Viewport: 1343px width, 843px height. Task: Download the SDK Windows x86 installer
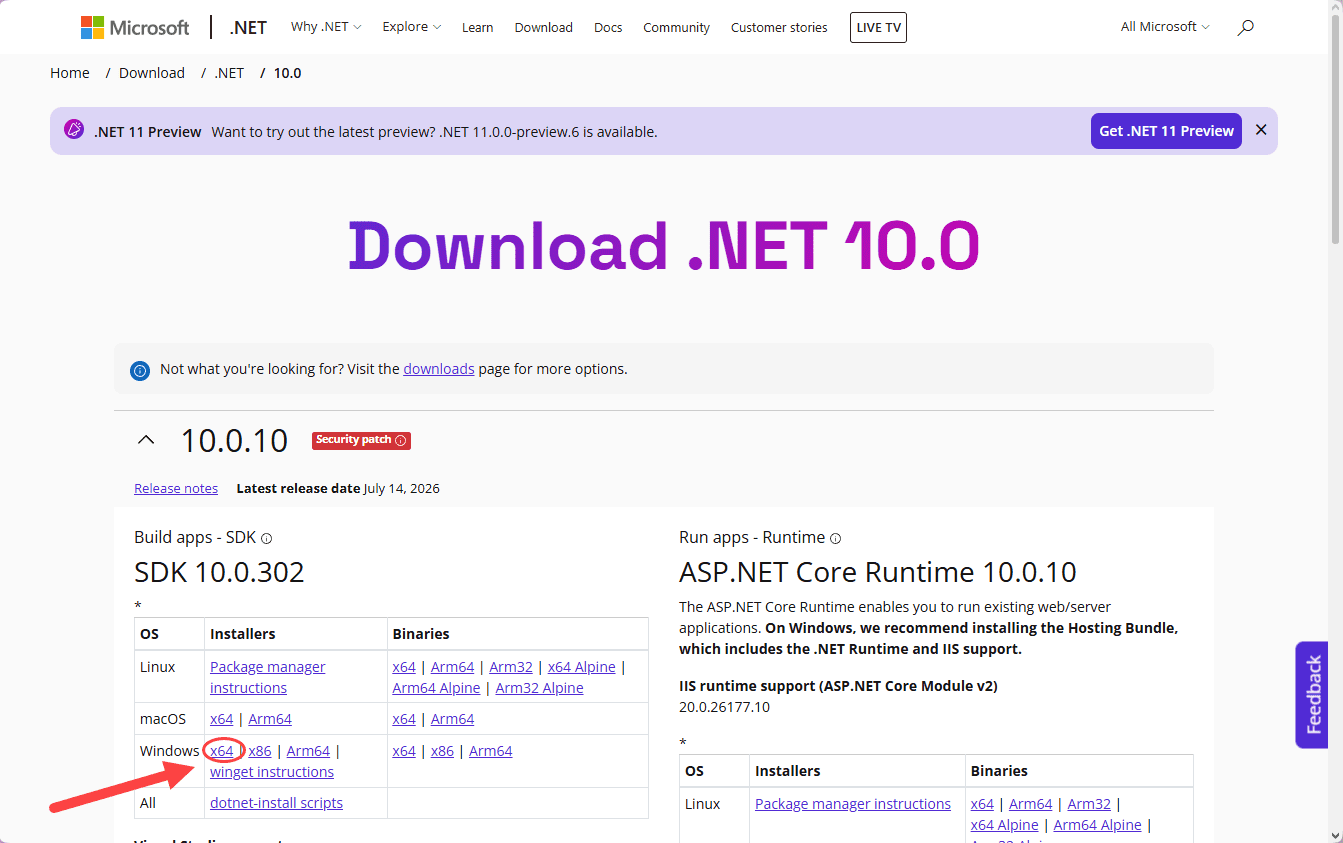coord(260,751)
